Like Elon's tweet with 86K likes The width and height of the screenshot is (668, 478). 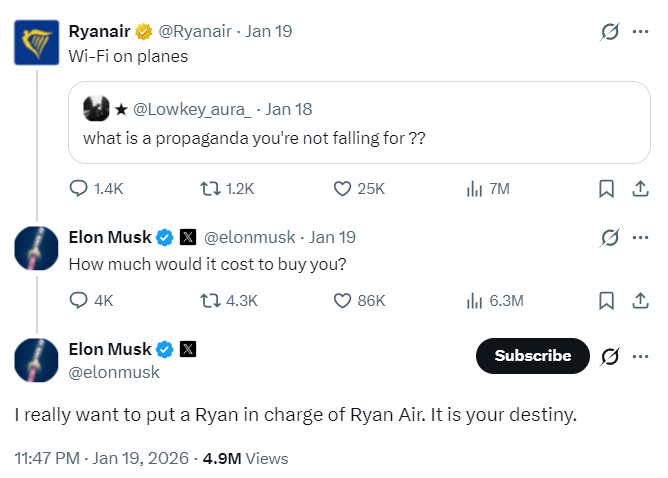343,300
